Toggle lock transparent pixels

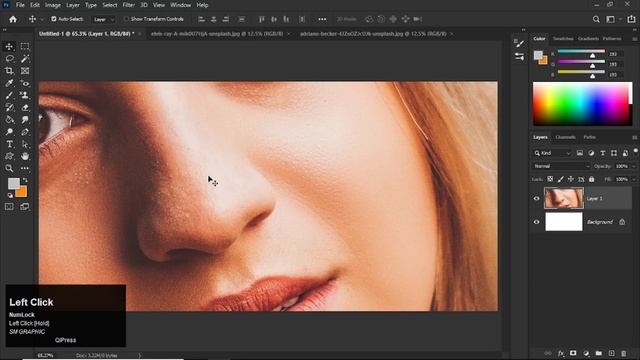point(550,179)
